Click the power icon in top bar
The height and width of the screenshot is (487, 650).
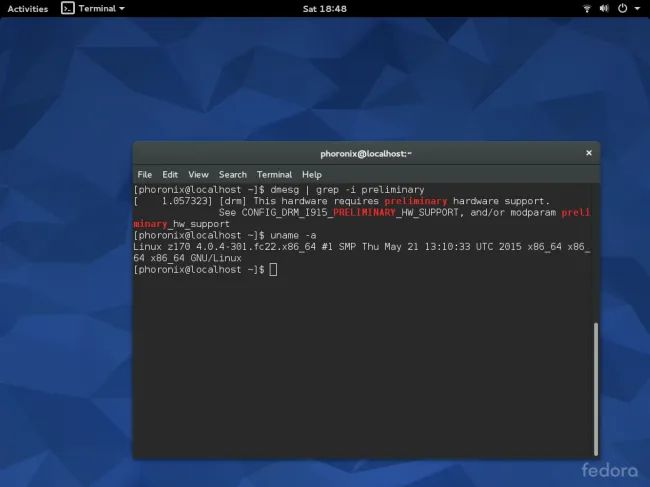pos(622,8)
